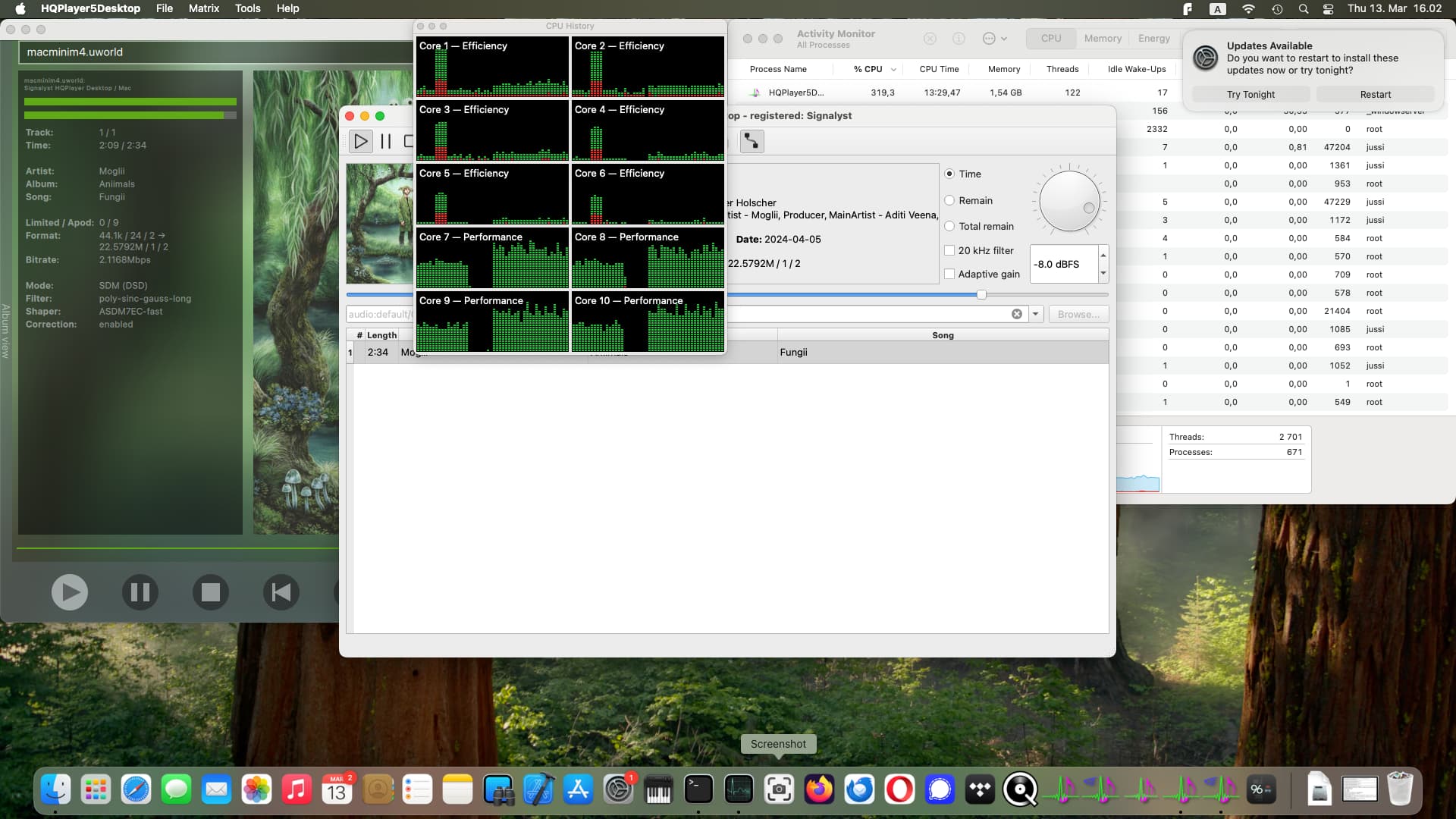Image resolution: width=1456 pixels, height=819 pixels.
Task: Open the audio source path dropdown
Action: click(x=1036, y=314)
